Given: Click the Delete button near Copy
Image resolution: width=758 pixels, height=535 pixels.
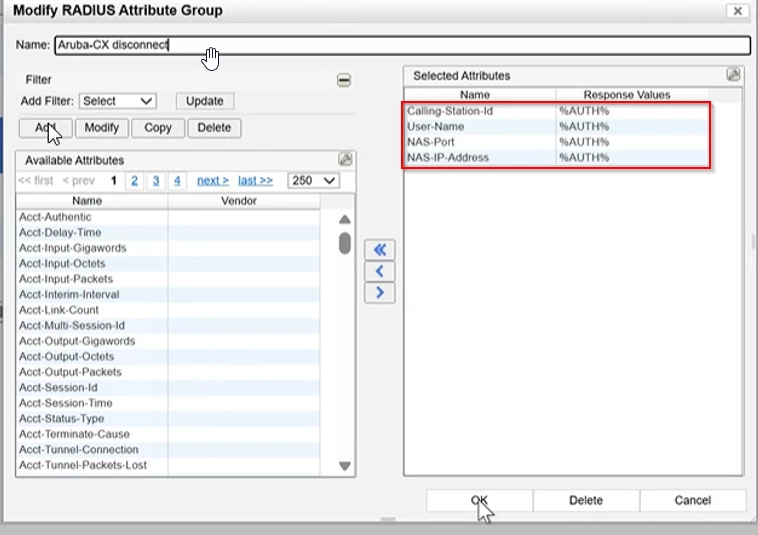Looking at the screenshot, I should tap(214, 128).
